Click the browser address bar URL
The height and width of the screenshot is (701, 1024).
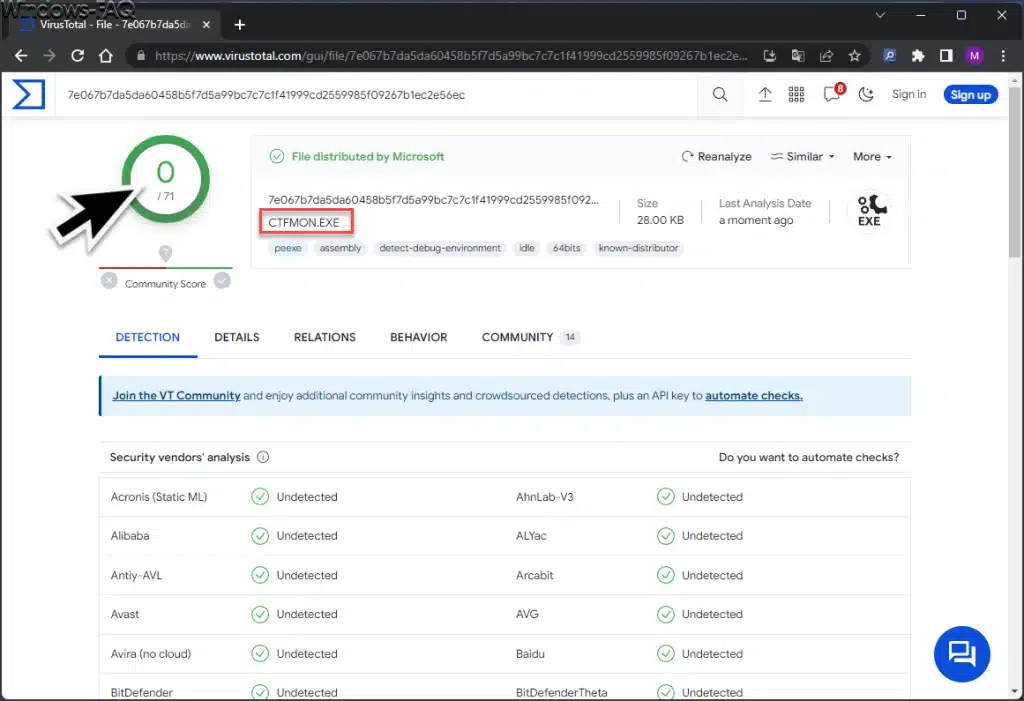tap(451, 56)
